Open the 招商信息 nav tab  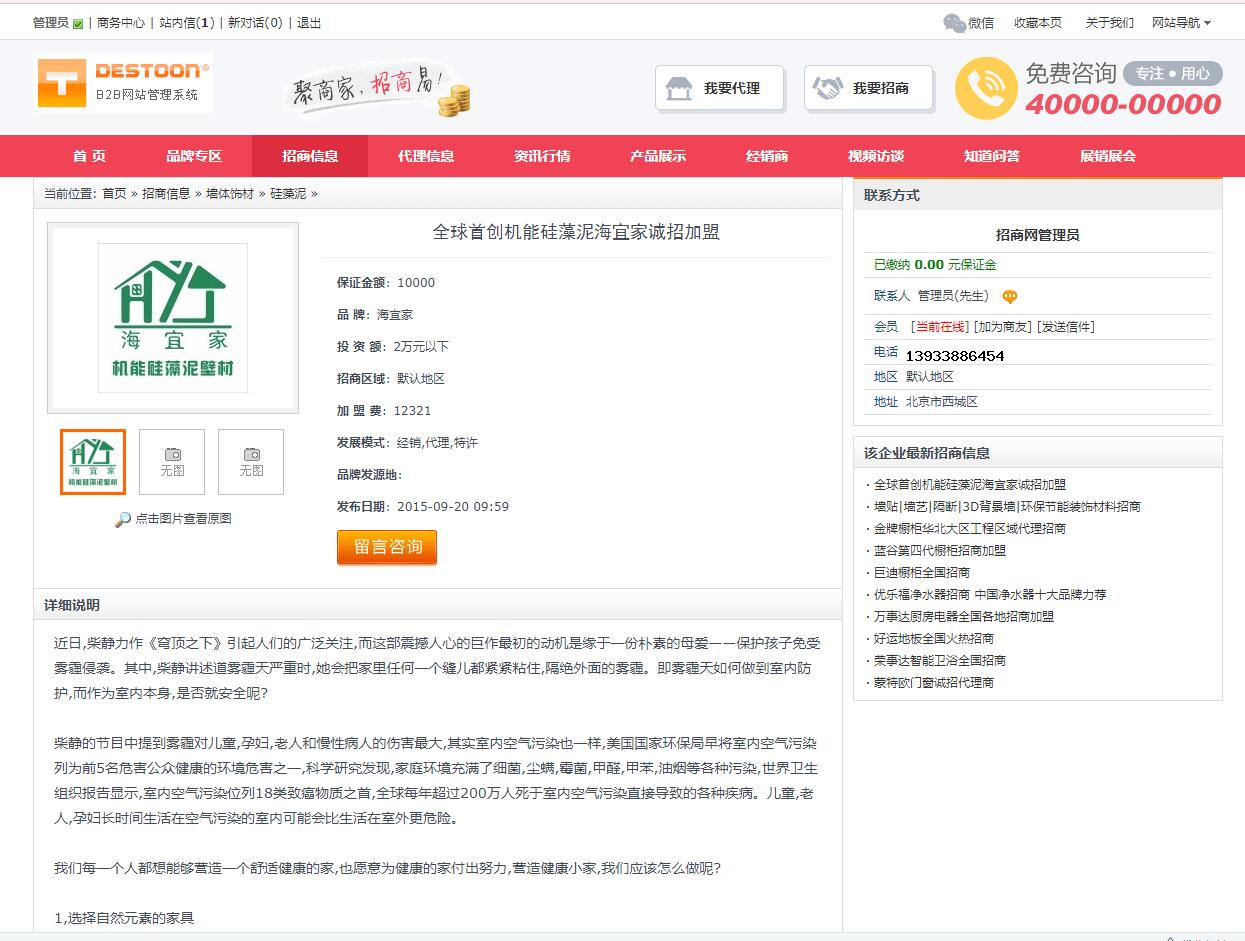click(x=310, y=156)
